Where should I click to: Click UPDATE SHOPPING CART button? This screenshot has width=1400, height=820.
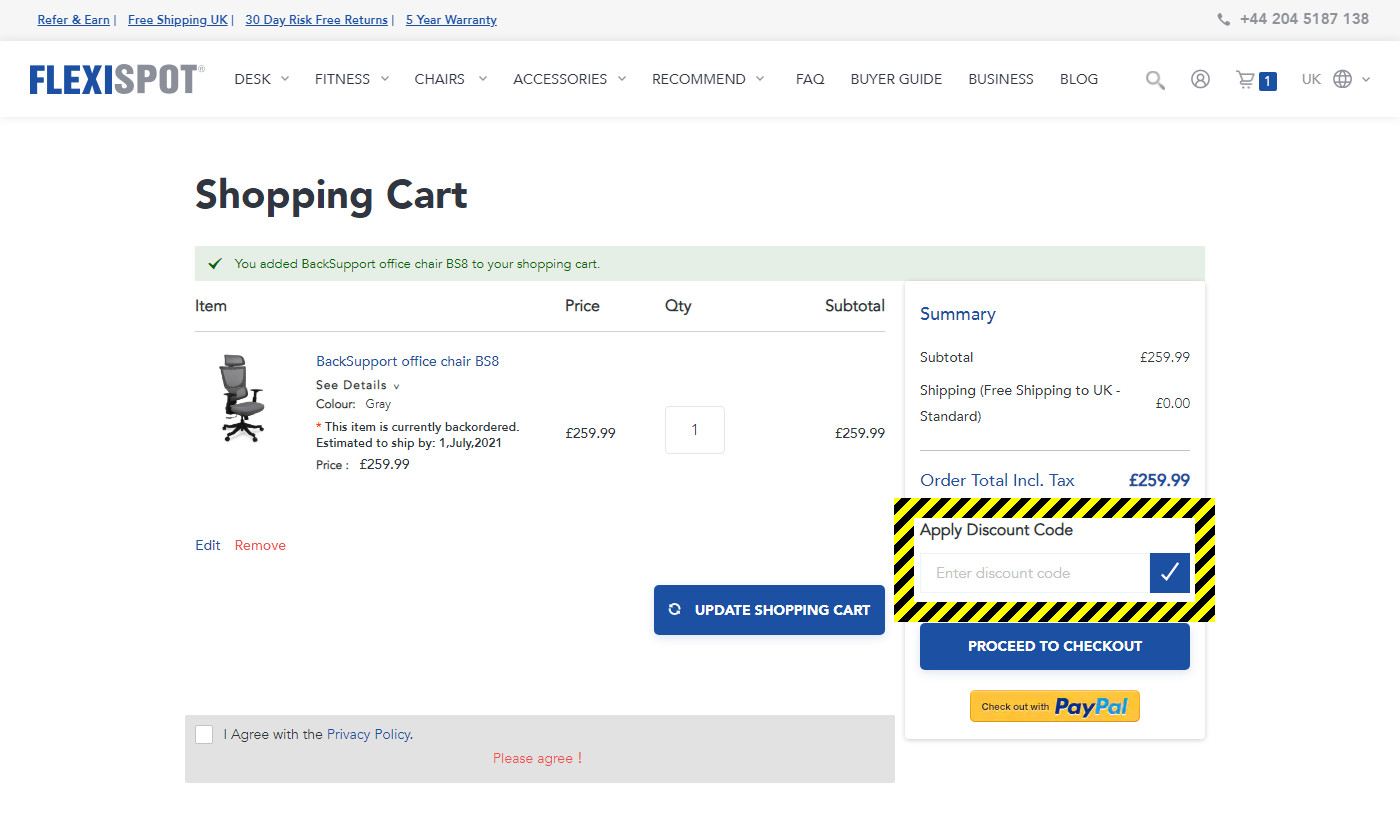(x=769, y=610)
